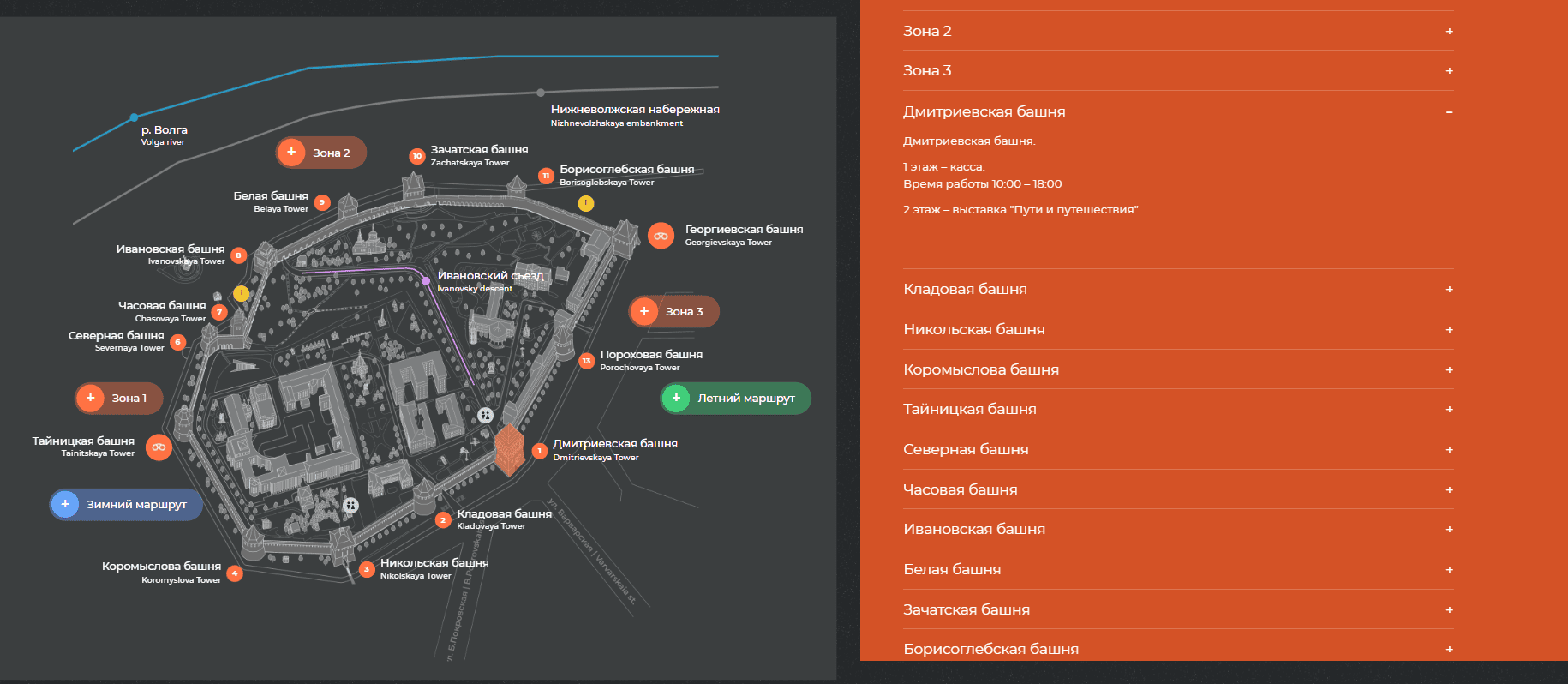The width and height of the screenshot is (1568, 684).
Task: Toggle the Зимний маршрут blue route button
Action: pyautogui.click(x=126, y=504)
